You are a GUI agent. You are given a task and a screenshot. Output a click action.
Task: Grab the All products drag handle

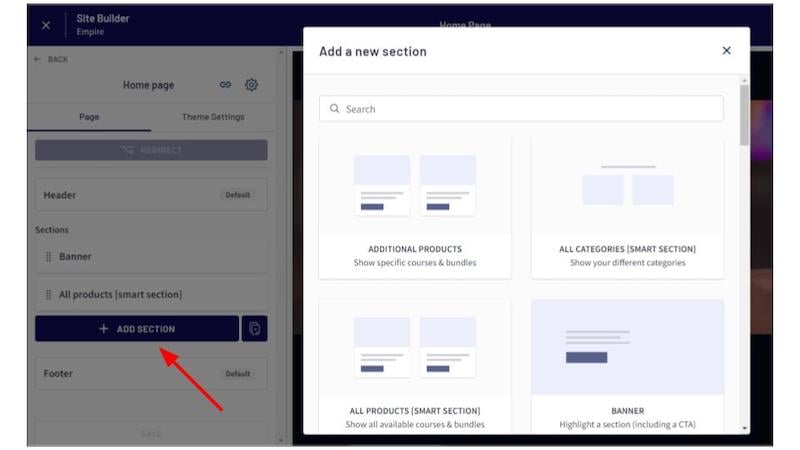click(x=48, y=294)
